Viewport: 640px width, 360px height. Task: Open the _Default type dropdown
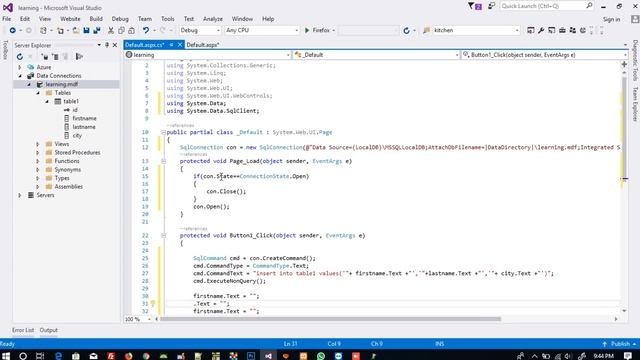[x=376, y=55]
